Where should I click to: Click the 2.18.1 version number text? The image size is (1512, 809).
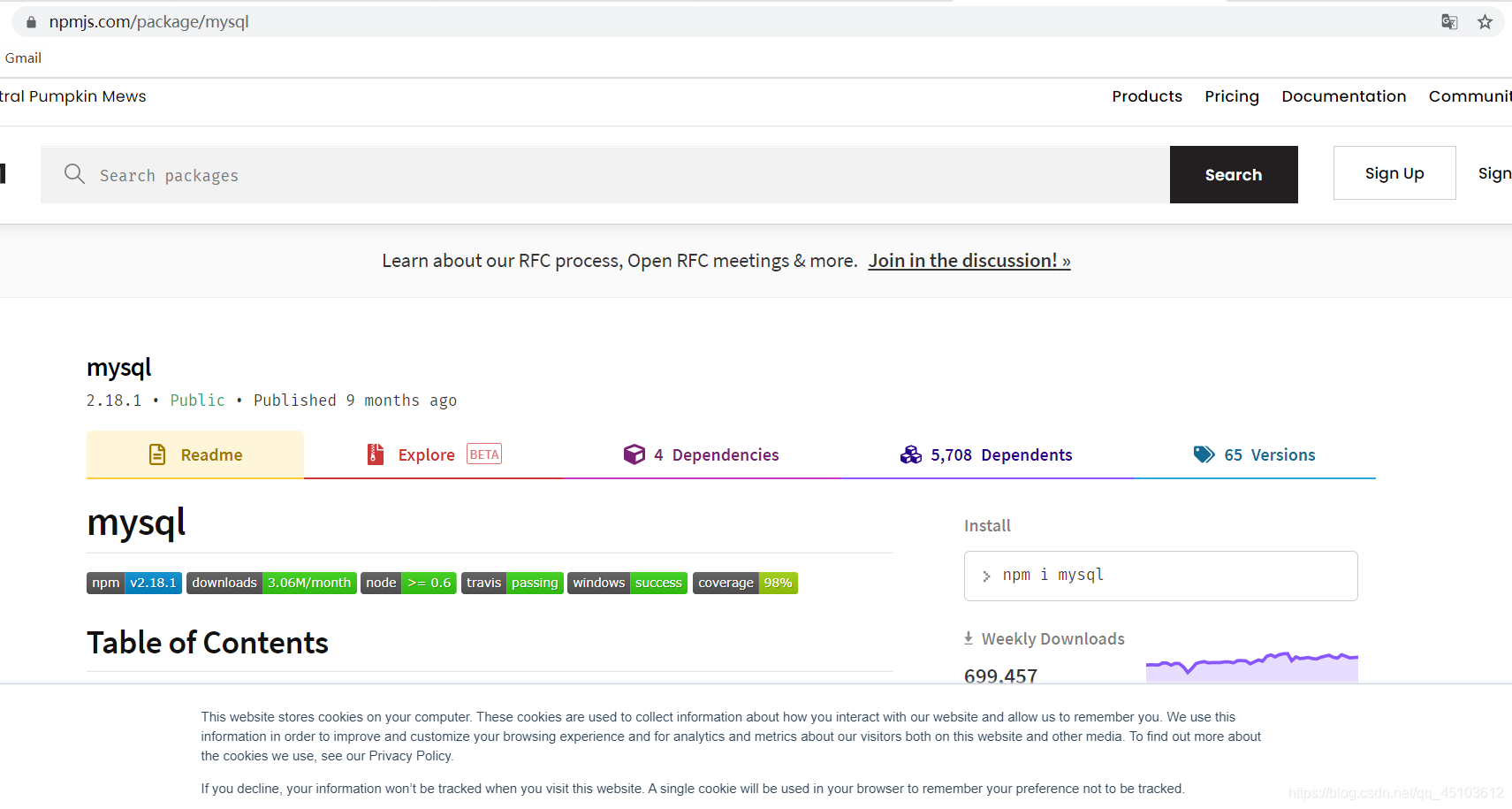(x=114, y=401)
